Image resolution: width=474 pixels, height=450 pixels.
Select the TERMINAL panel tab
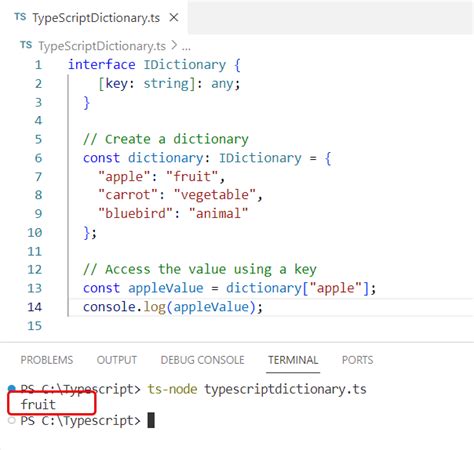point(293,360)
